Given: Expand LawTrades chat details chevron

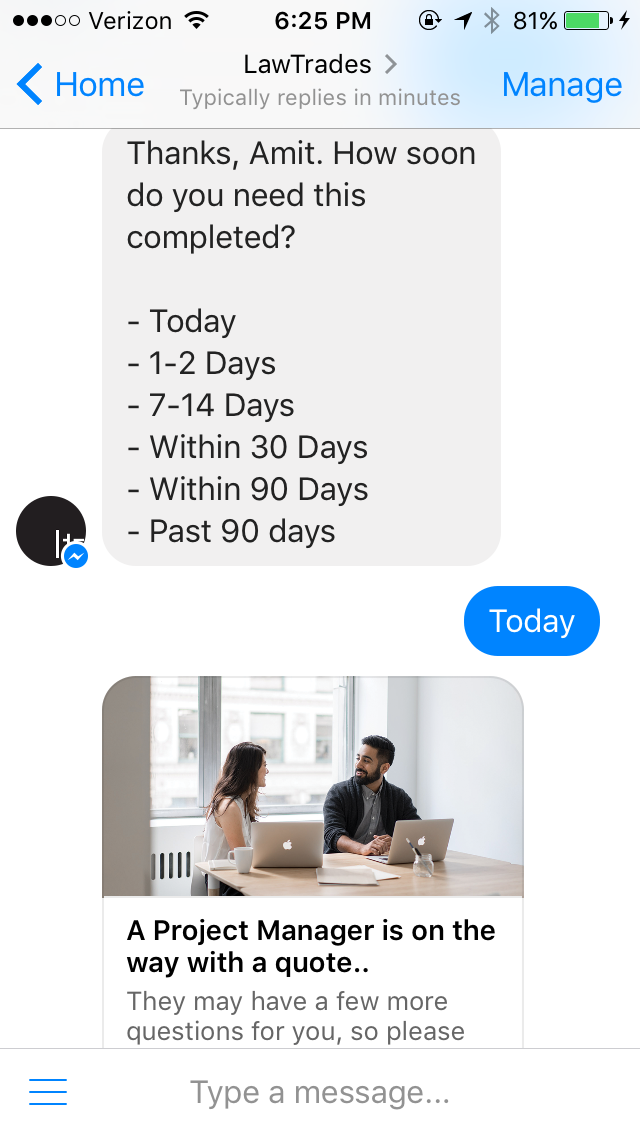Looking at the screenshot, I should pyautogui.click(x=391, y=64).
